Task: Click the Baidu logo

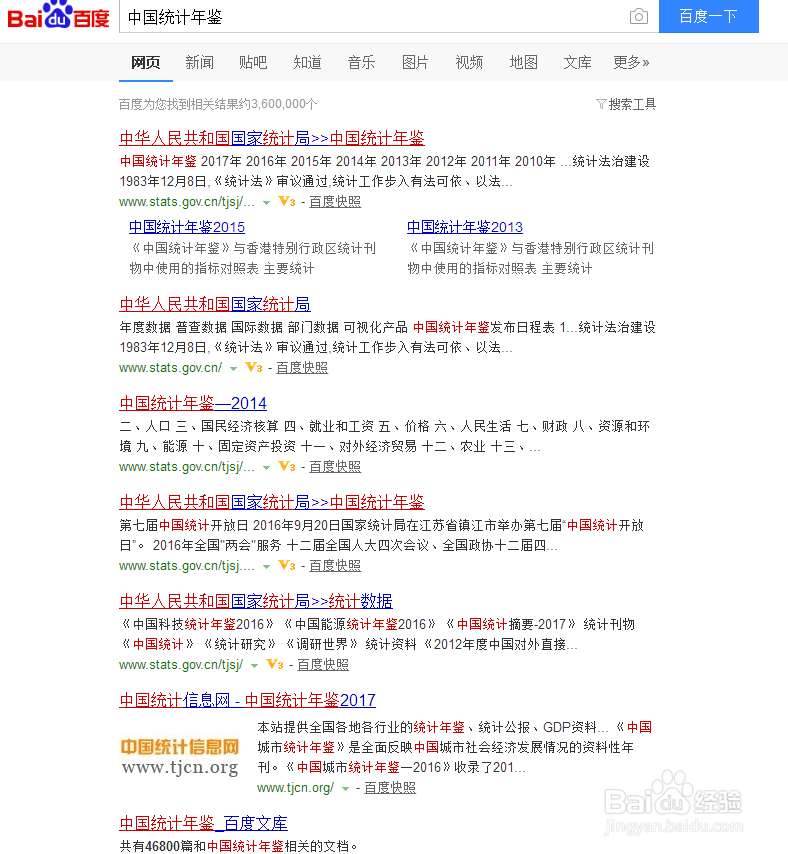Action: (x=58, y=15)
